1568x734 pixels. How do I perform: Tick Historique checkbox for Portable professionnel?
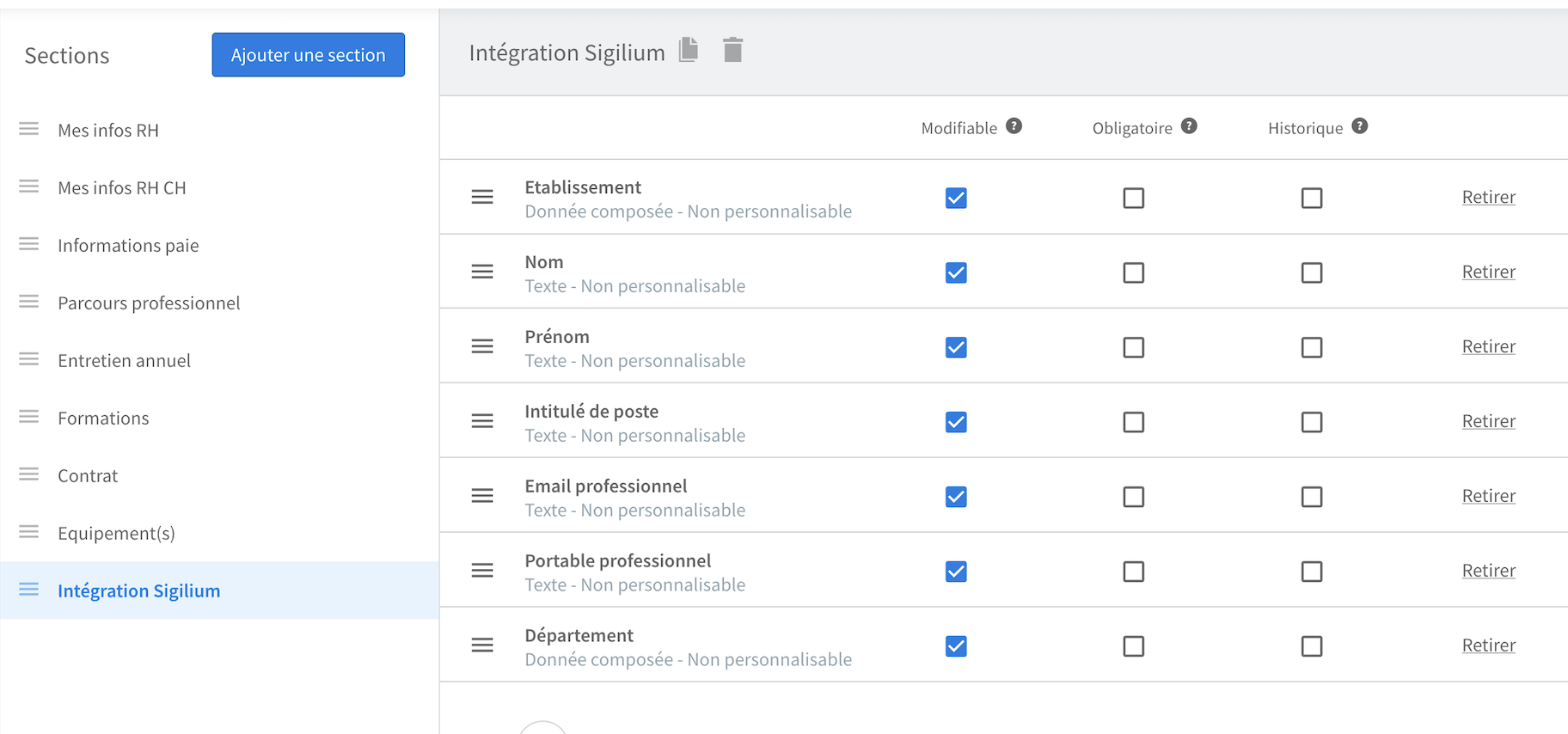pos(1312,572)
